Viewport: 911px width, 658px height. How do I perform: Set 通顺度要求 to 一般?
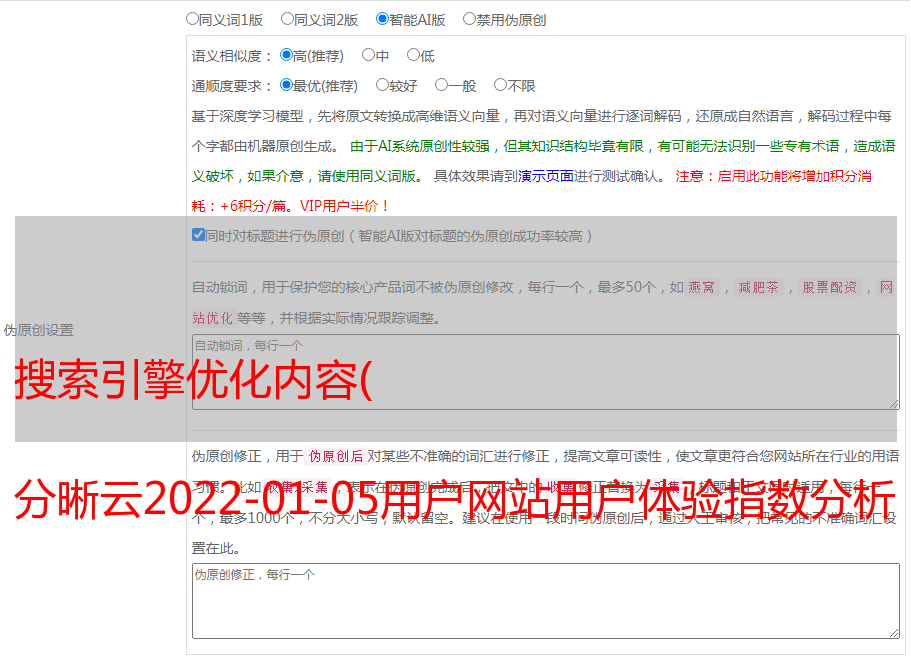pyautogui.click(x=441, y=85)
